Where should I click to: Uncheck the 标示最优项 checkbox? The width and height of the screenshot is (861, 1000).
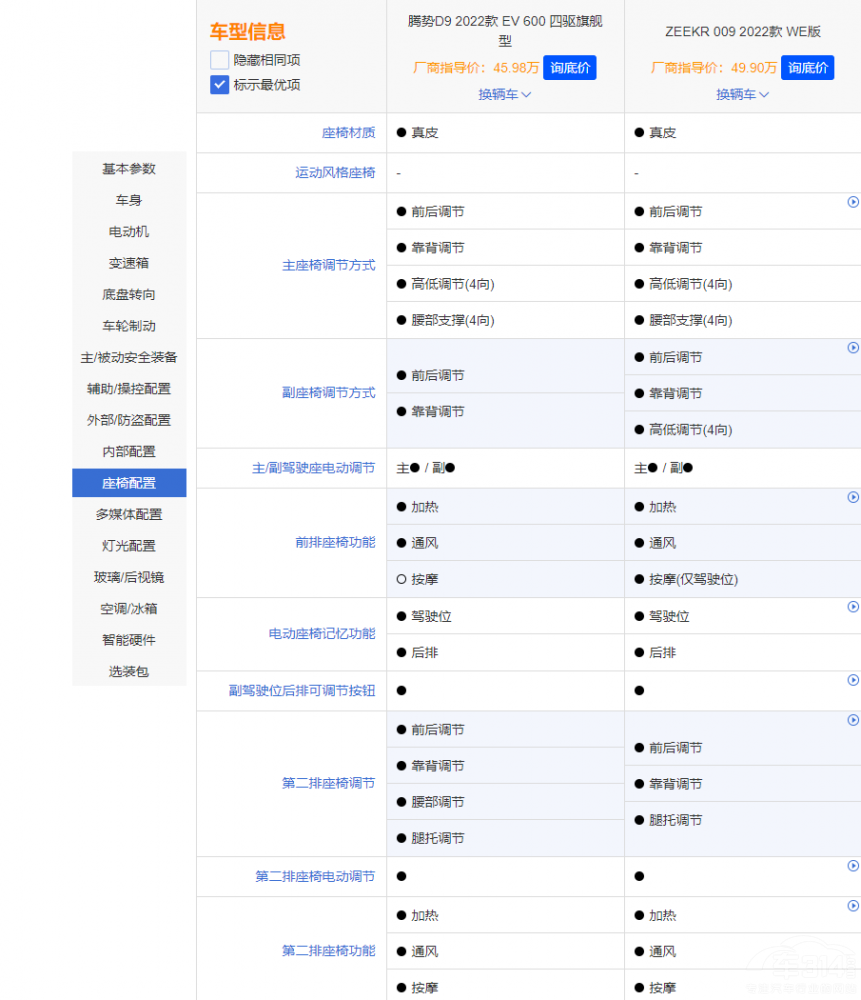coord(218,85)
